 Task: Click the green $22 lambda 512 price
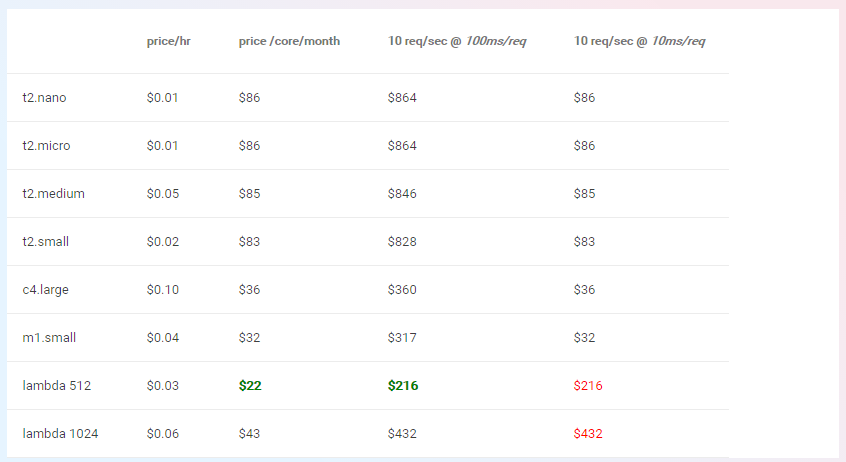pos(250,386)
